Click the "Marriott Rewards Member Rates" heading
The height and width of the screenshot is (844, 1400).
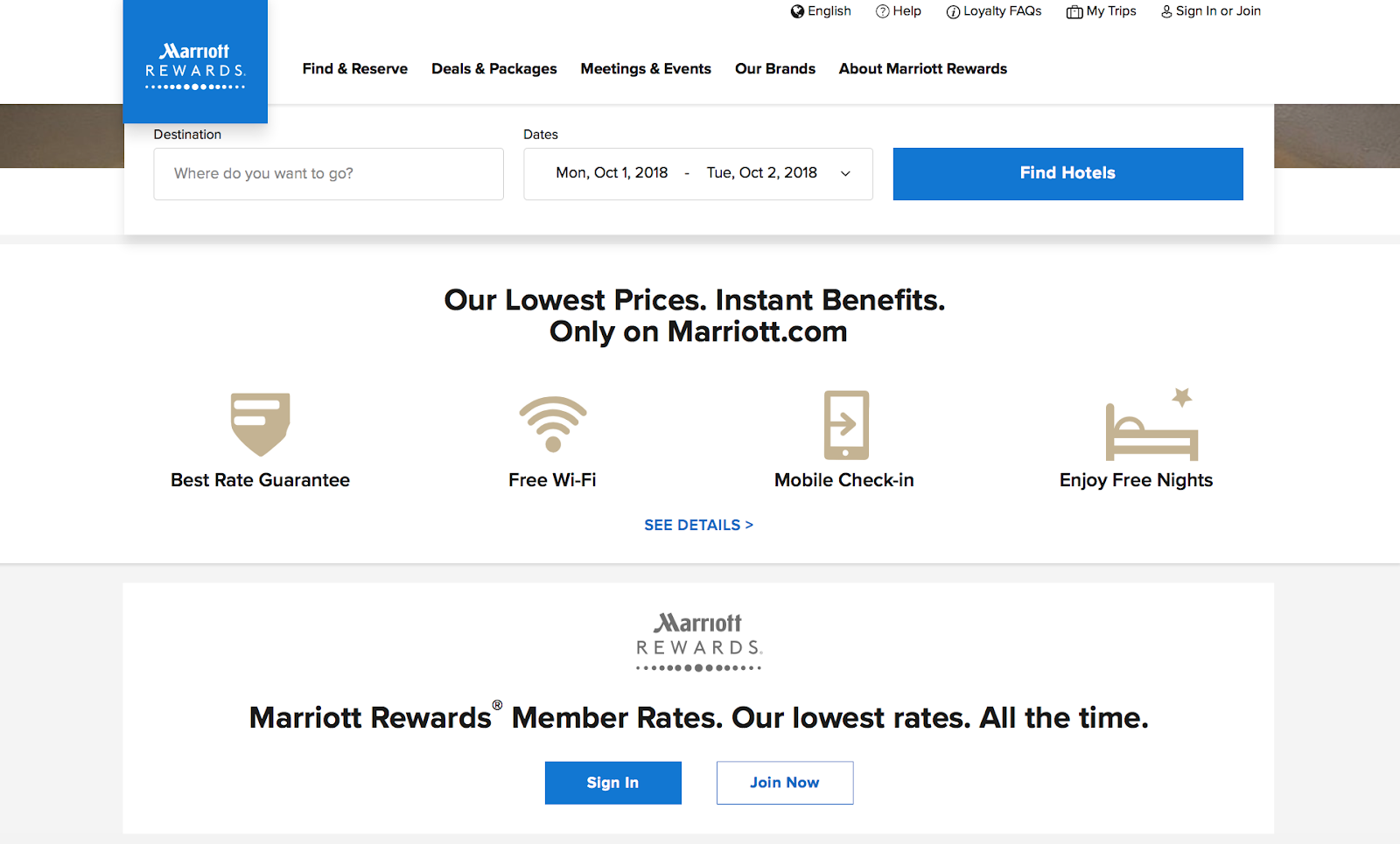tap(699, 717)
